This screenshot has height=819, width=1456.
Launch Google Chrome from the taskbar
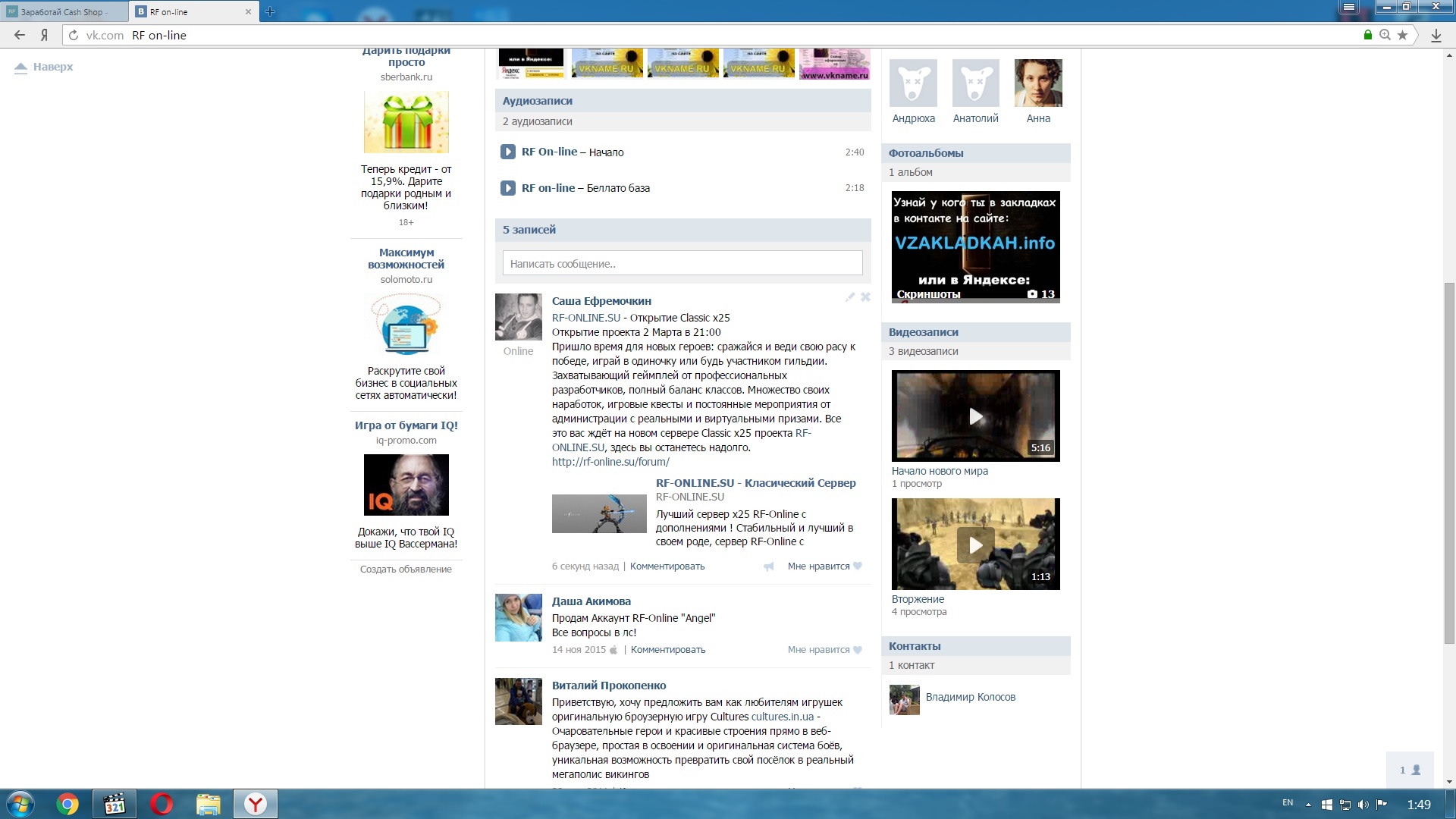[x=67, y=804]
